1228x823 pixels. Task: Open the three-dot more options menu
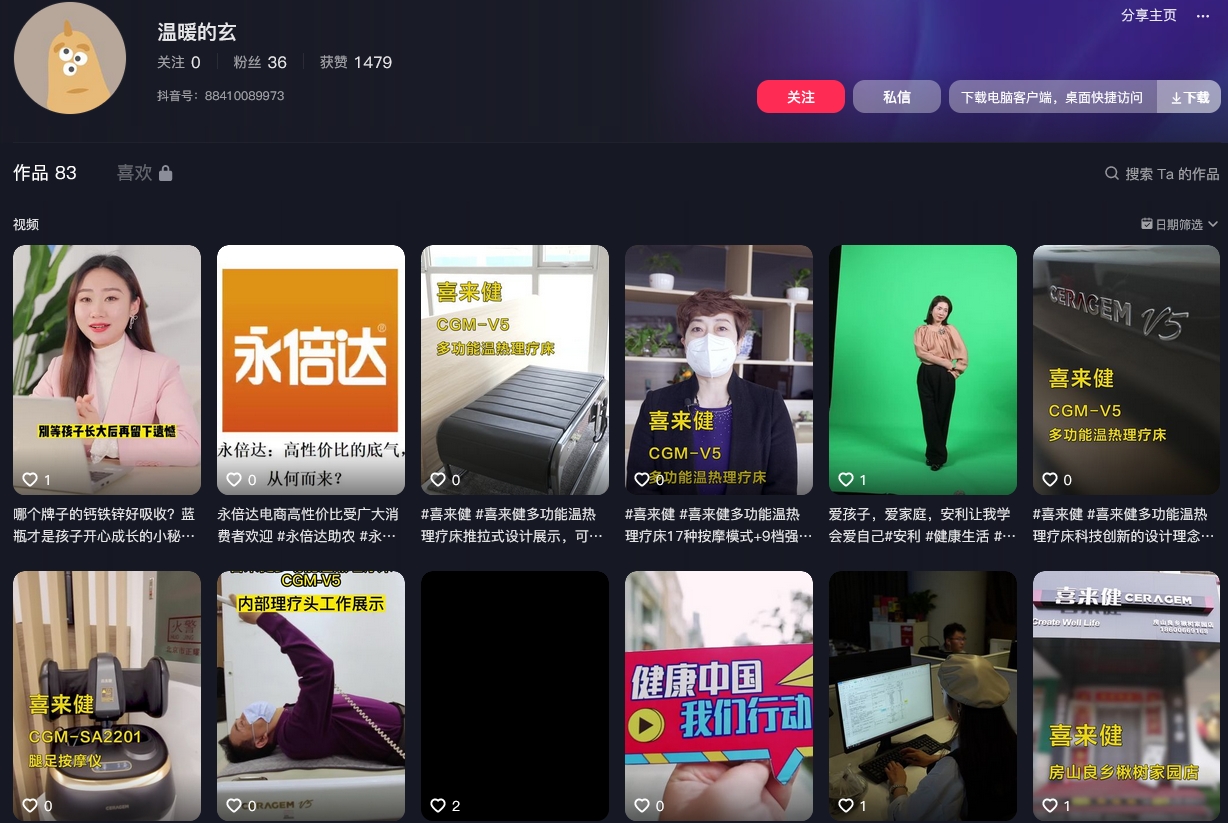point(1203,16)
